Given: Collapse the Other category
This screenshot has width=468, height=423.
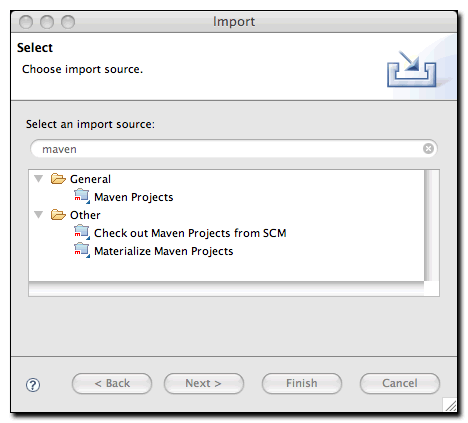Looking at the screenshot, I should 39,215.
